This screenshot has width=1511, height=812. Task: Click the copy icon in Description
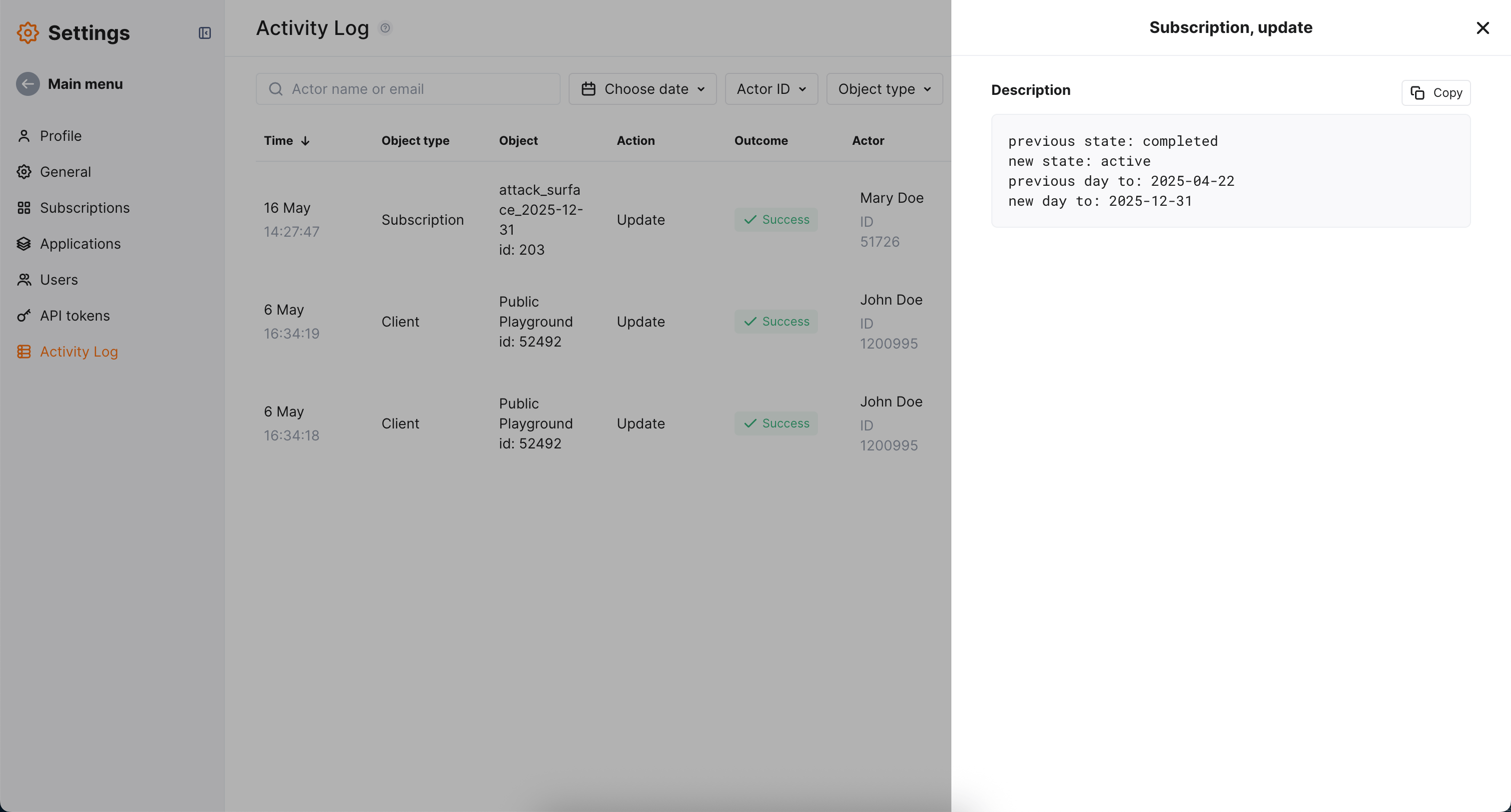1417,92
